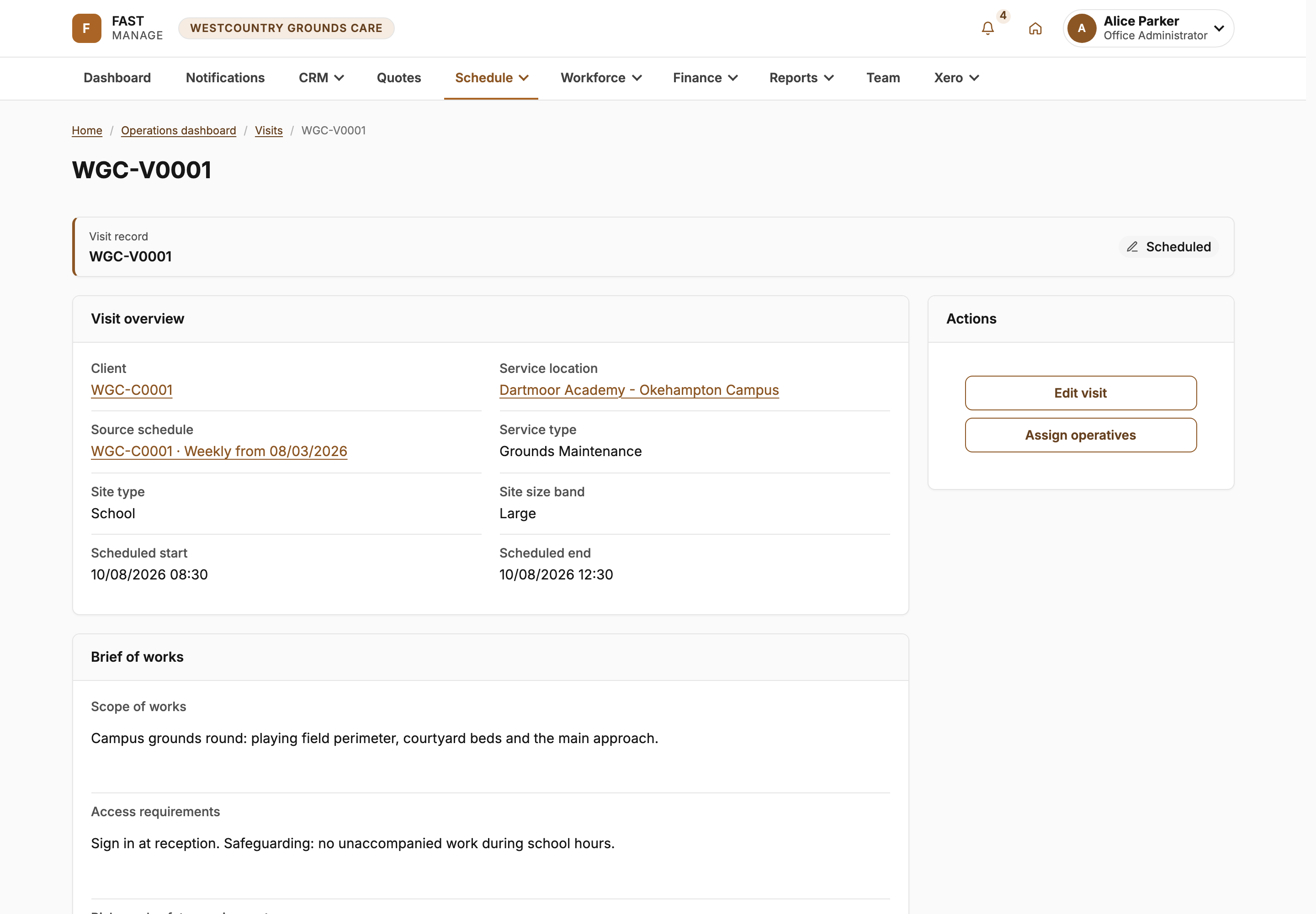Click the Scheduled status badge
The width and height of the screenshot is (1316, 914).
(1168, 247)
